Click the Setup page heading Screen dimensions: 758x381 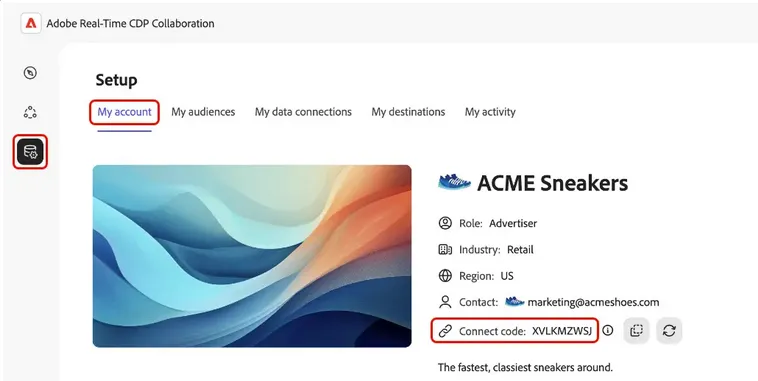(116, 80)
